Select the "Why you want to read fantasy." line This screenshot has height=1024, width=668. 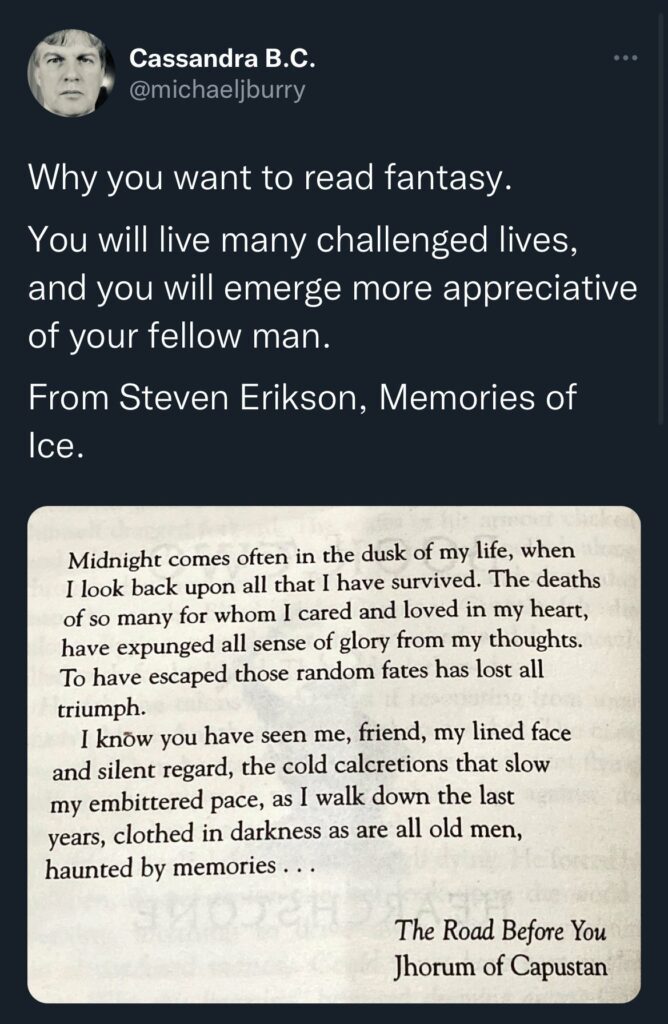coord(269,178)
